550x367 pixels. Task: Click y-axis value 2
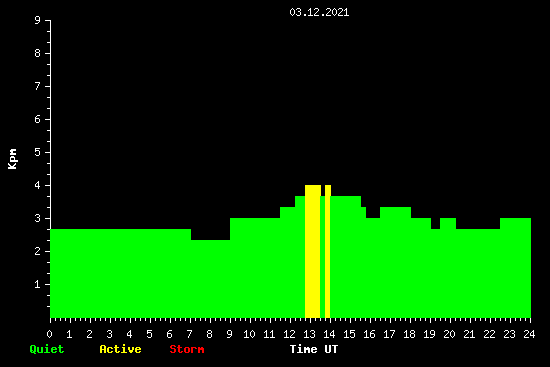tap(38, 251)
